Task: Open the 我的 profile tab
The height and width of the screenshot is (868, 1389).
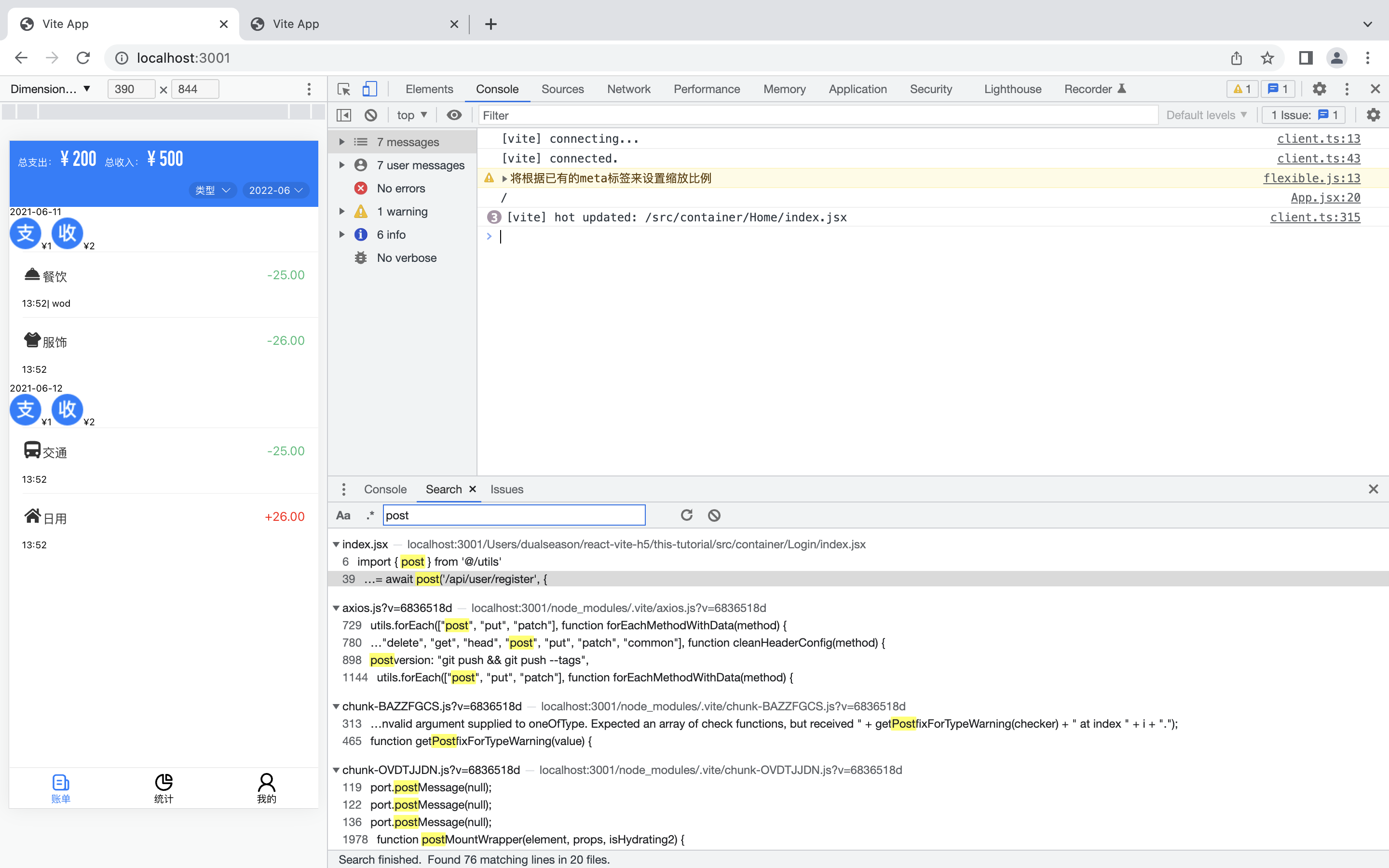Action: 266,788
